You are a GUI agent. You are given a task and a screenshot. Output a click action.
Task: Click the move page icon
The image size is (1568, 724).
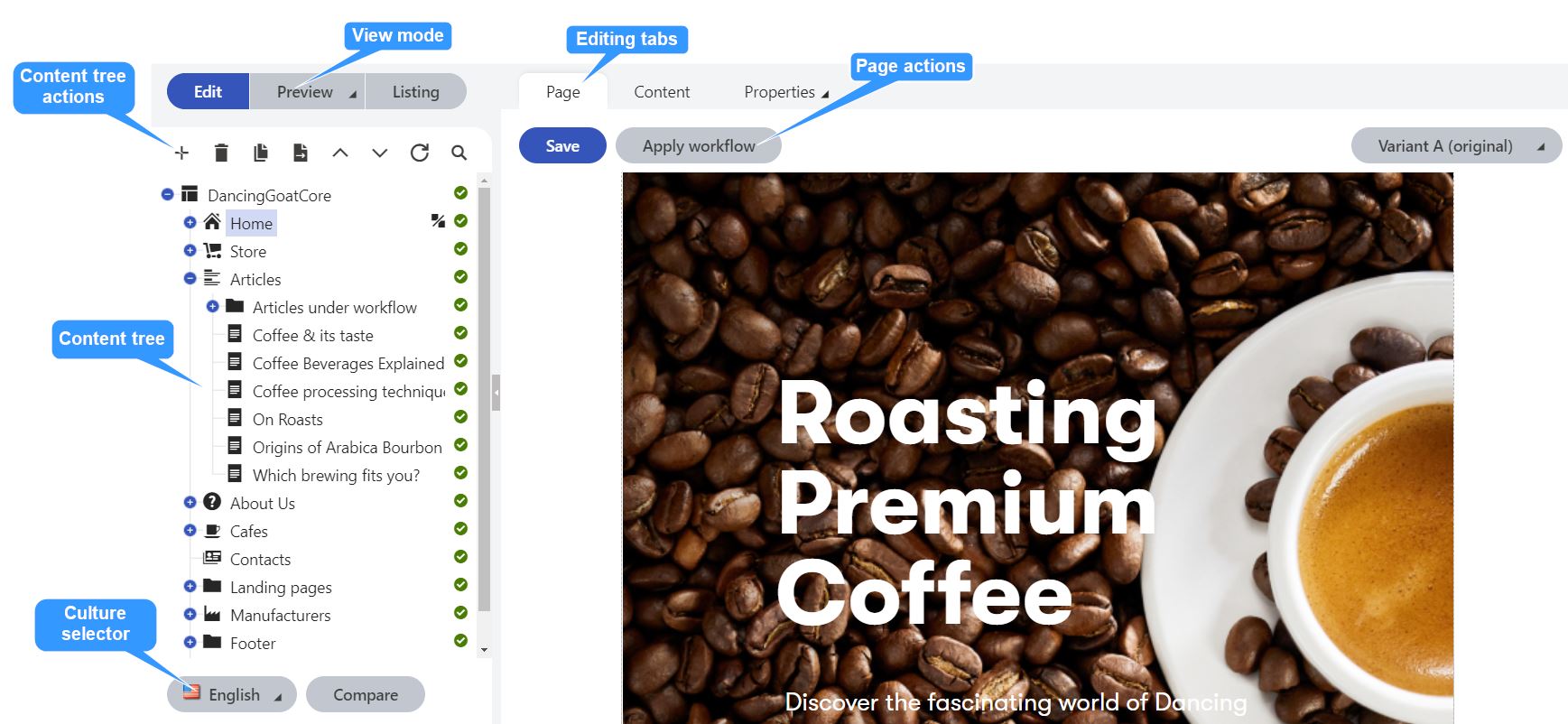301,153
